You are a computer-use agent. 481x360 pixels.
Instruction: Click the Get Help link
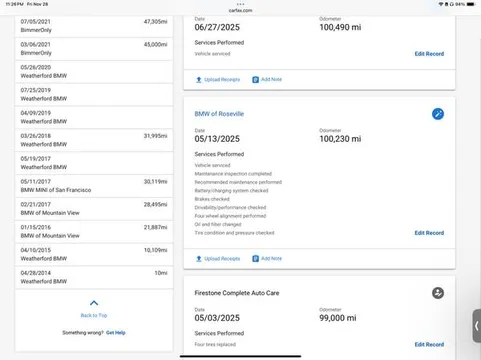pyautogui.click(x=116, y=333)
